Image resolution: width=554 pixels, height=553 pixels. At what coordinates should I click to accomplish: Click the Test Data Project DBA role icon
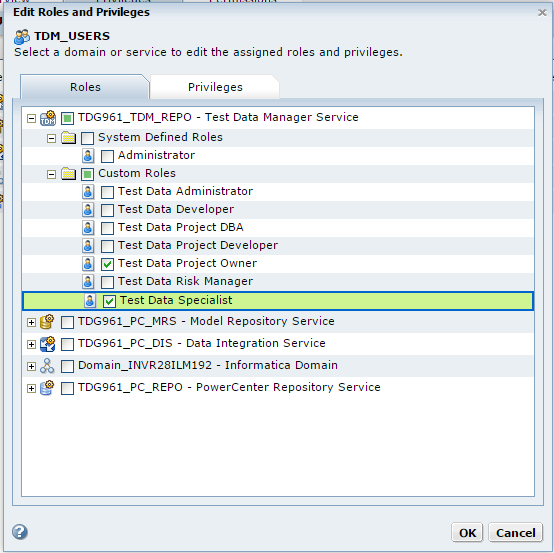click(88, 228)
